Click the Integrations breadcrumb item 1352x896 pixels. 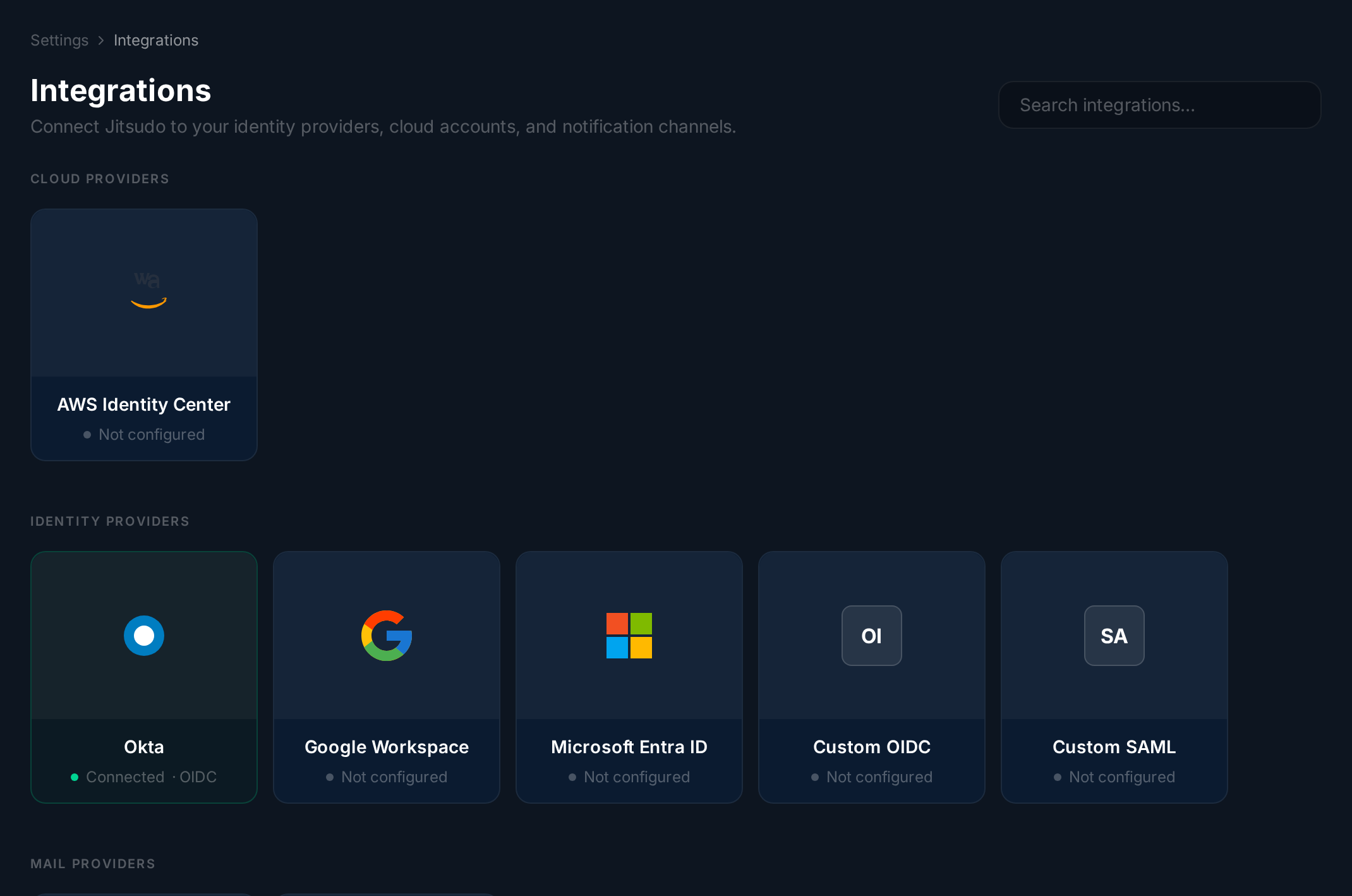tap(156, 40)
